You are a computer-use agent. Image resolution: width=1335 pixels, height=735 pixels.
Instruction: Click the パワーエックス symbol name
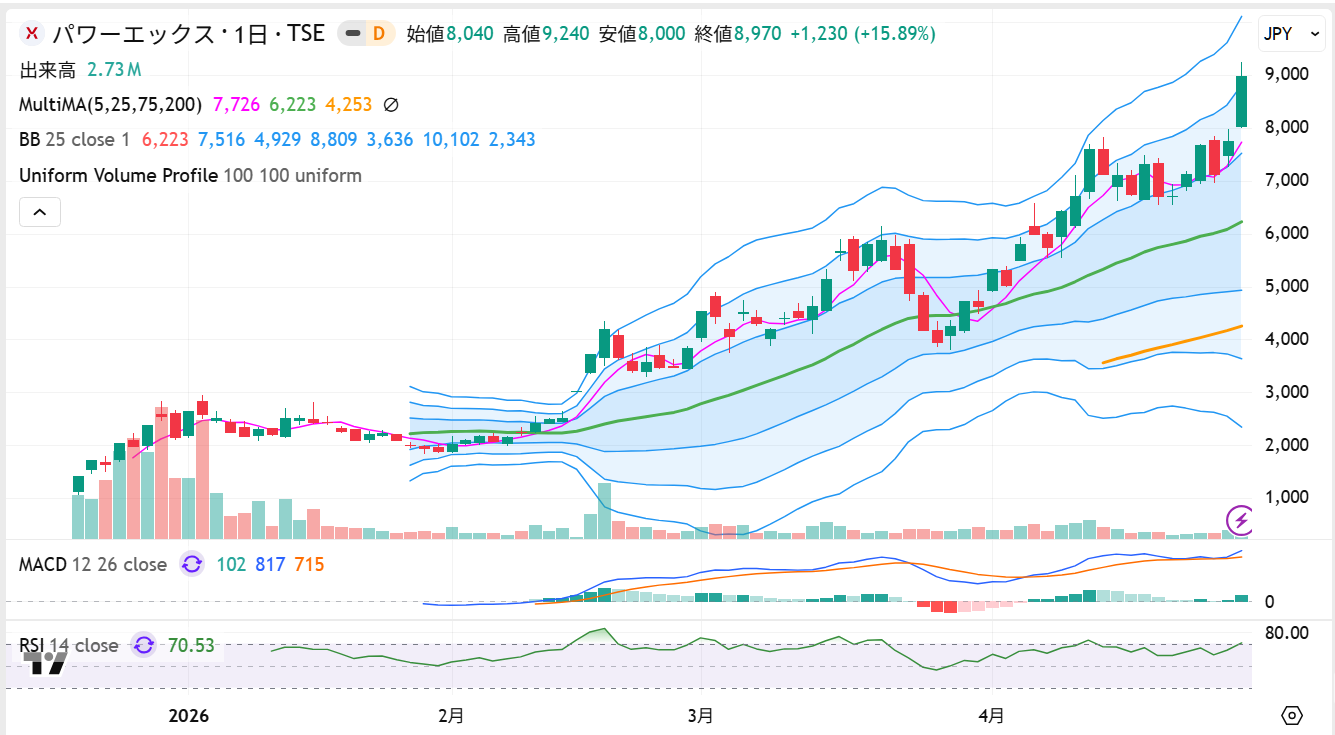(131, 34)
